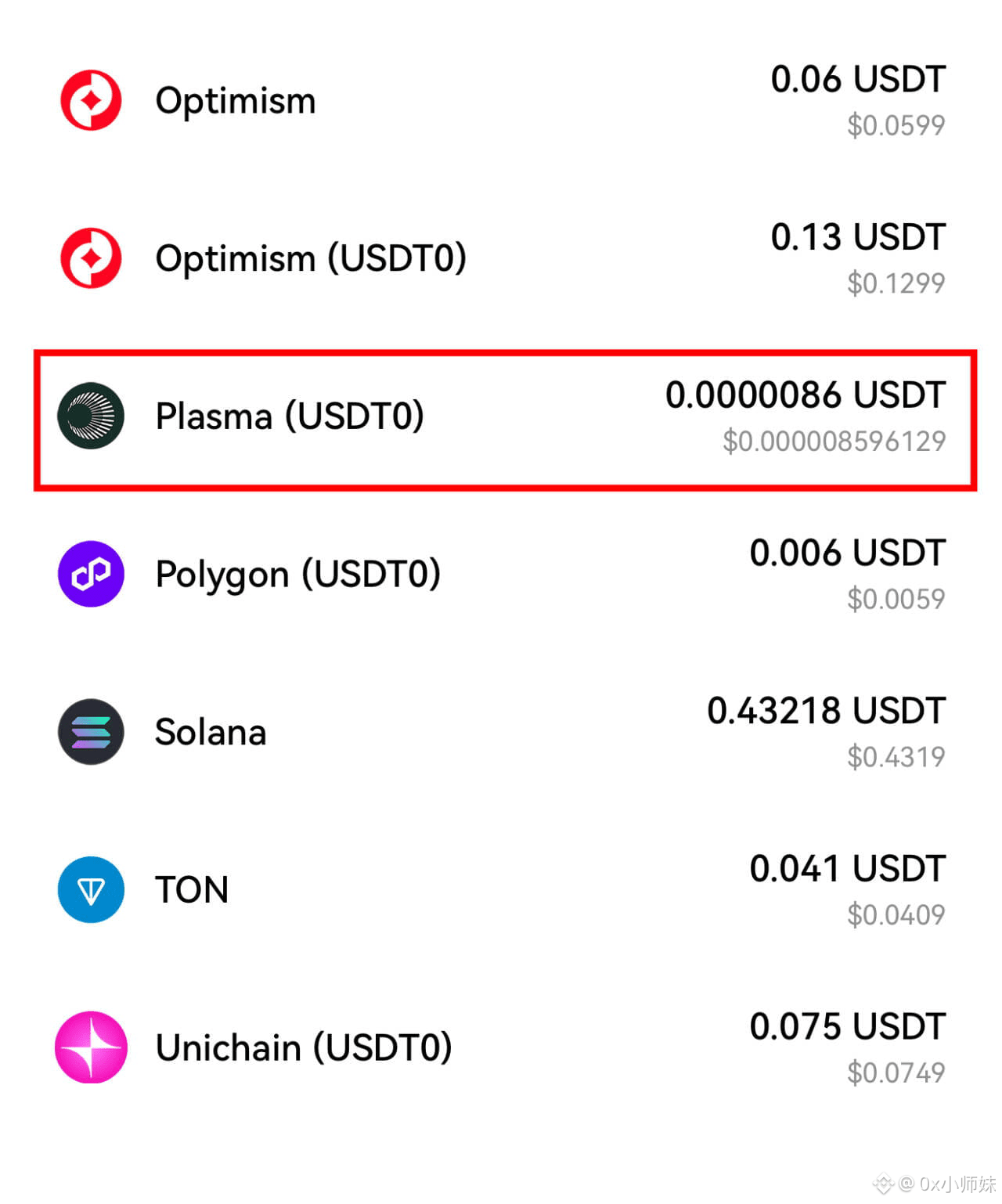Select the Solana network name
The height and width of the screenshot is (1204, 1002).
pyautogui.click(x=211, y=732)
